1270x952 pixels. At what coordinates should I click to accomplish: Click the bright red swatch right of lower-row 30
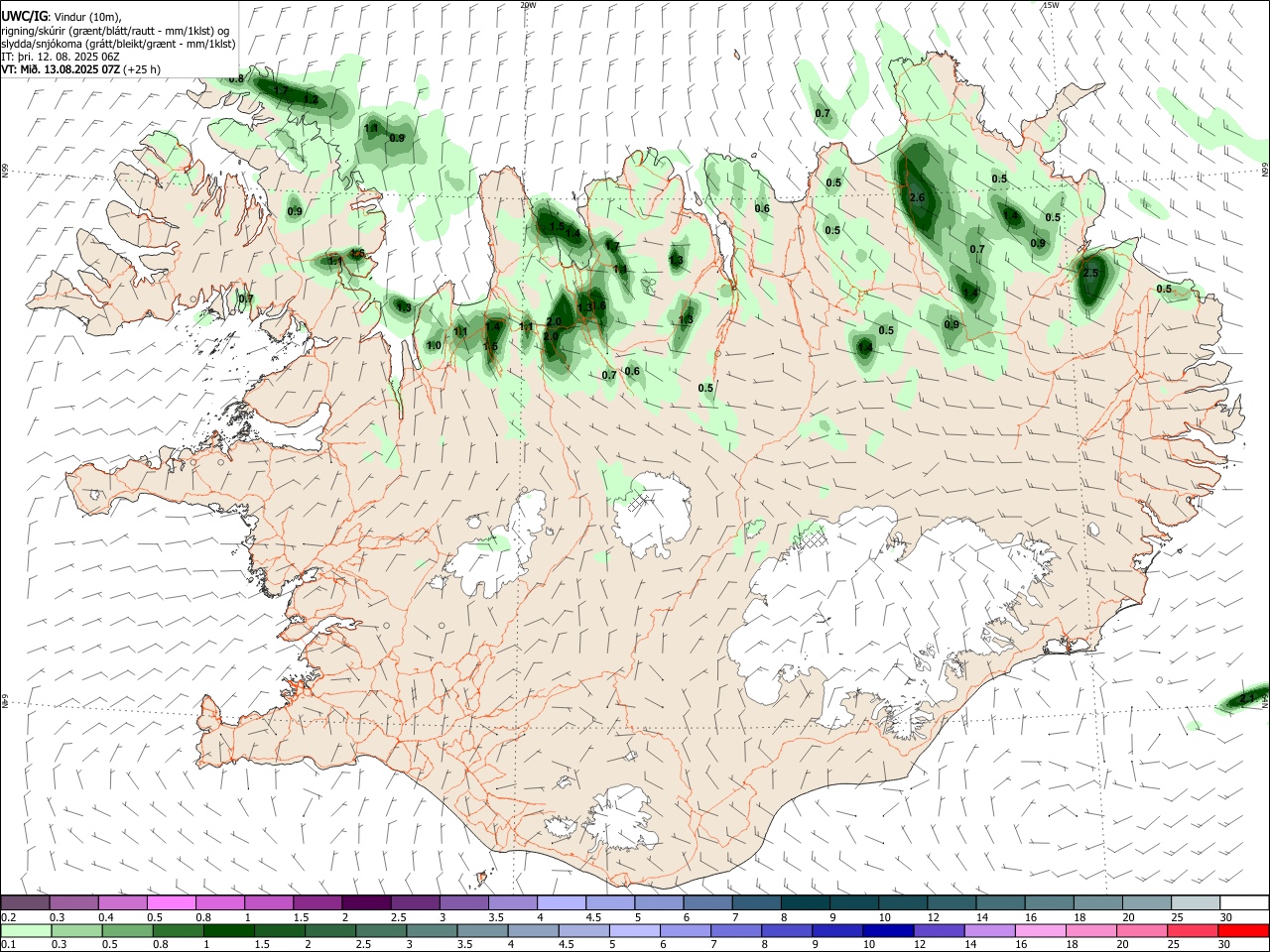click(1242, 930)
